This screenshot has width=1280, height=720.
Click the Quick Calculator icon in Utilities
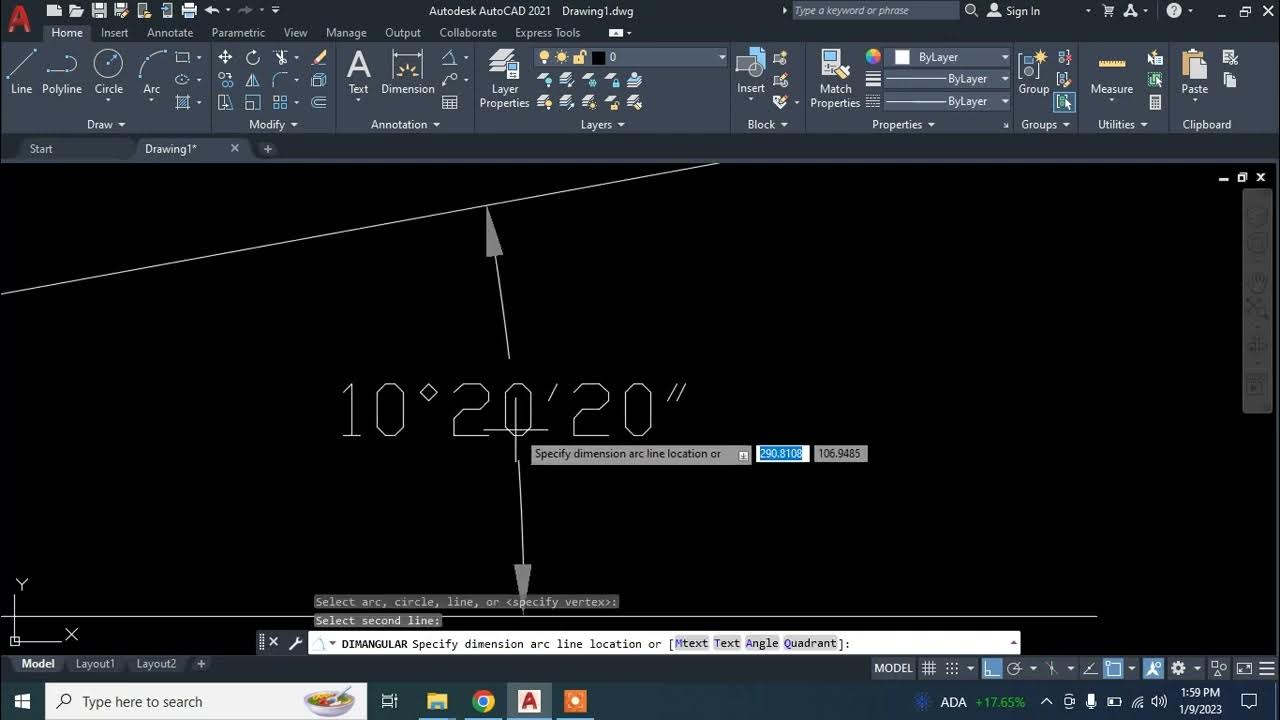coord(1156,102)
